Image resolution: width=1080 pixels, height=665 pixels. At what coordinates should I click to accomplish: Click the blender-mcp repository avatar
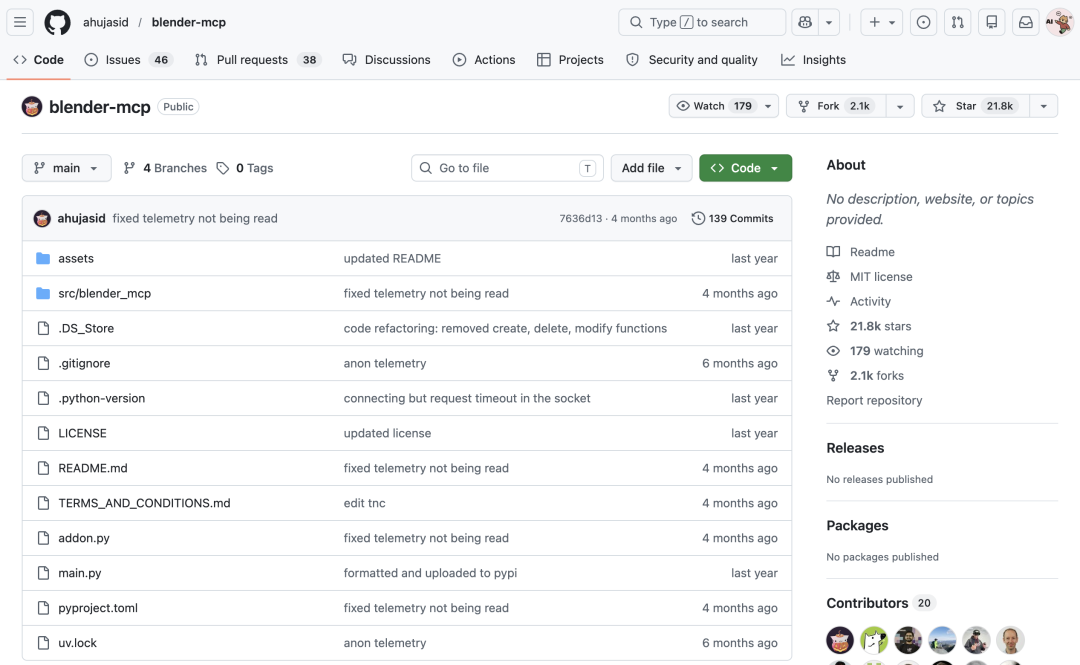point(32,107)
